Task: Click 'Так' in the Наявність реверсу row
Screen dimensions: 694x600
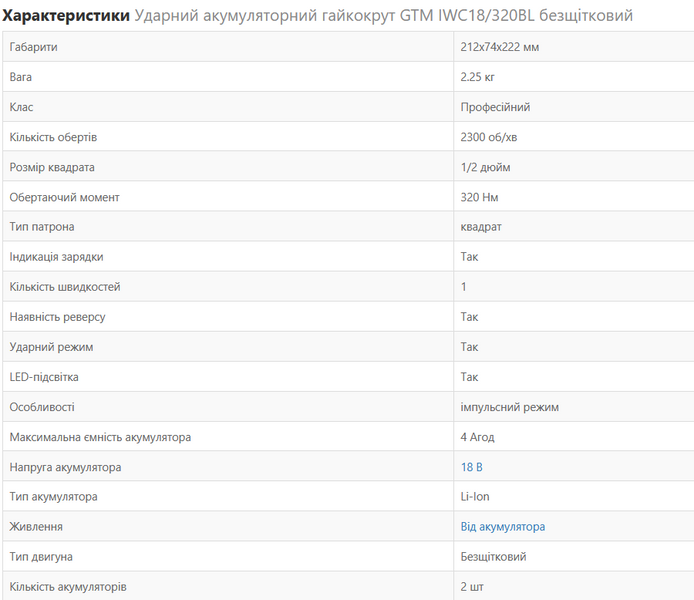Action: pyautogui.click(x=469, y=317)
